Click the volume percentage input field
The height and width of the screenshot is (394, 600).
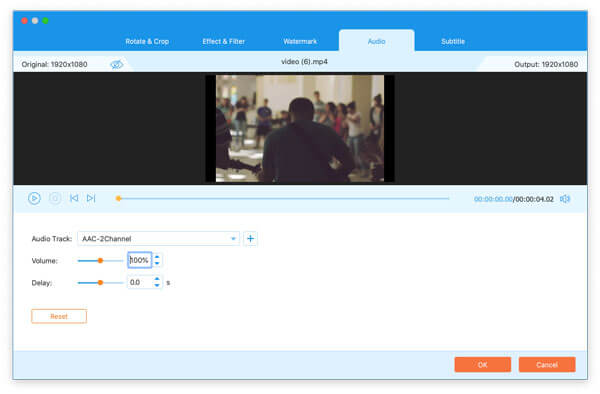click(x=140, y=260)
